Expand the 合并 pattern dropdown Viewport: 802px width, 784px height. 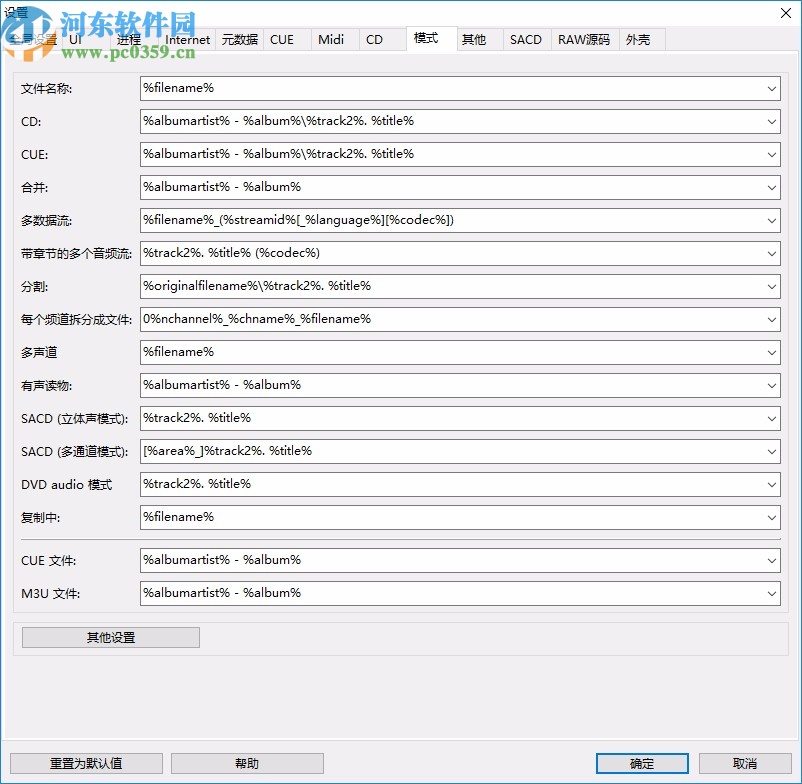point(772,187)
